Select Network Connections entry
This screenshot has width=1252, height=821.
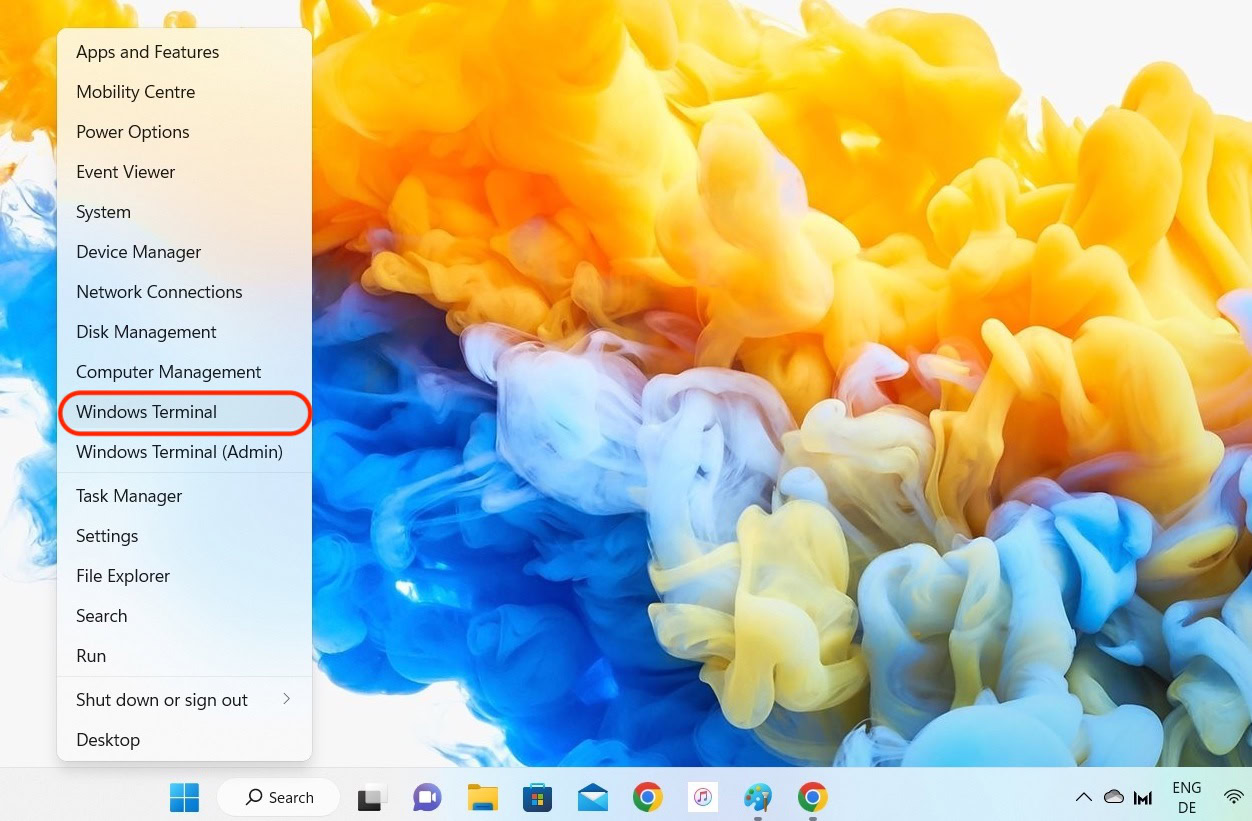(185, 292)
